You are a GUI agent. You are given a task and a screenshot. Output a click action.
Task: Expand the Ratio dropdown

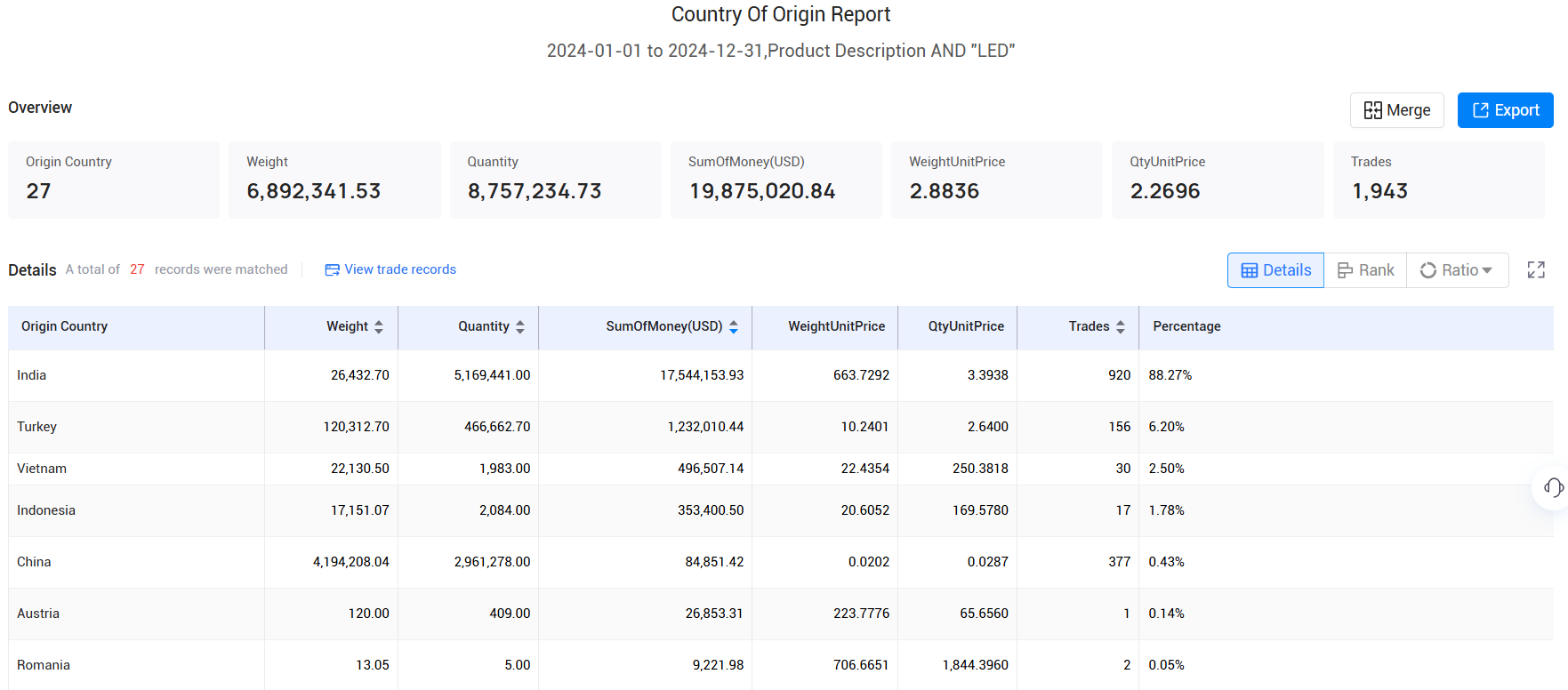click(1457, 270)
